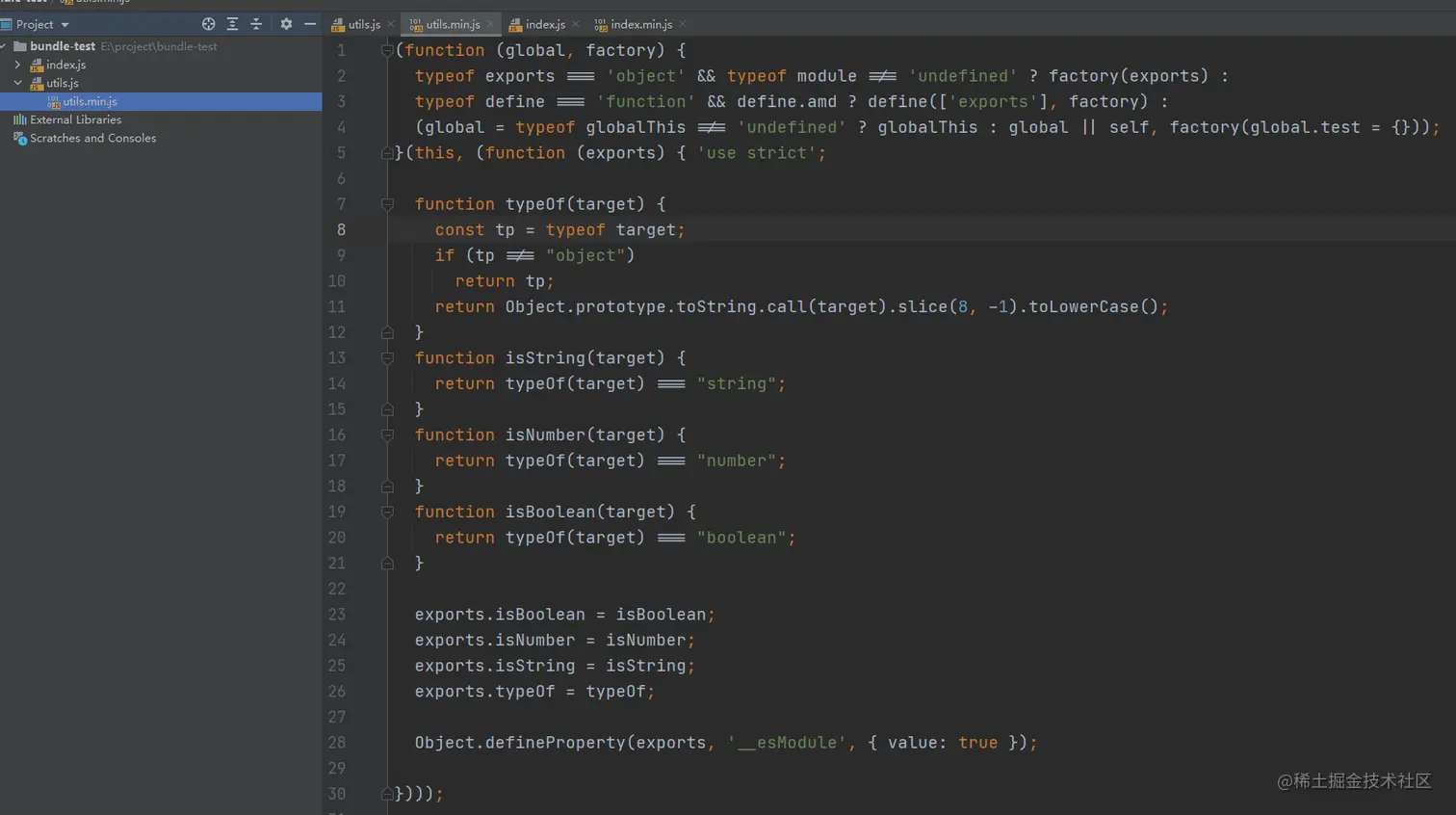Click 'exports.isNumber' on line 24

(495, 641)
